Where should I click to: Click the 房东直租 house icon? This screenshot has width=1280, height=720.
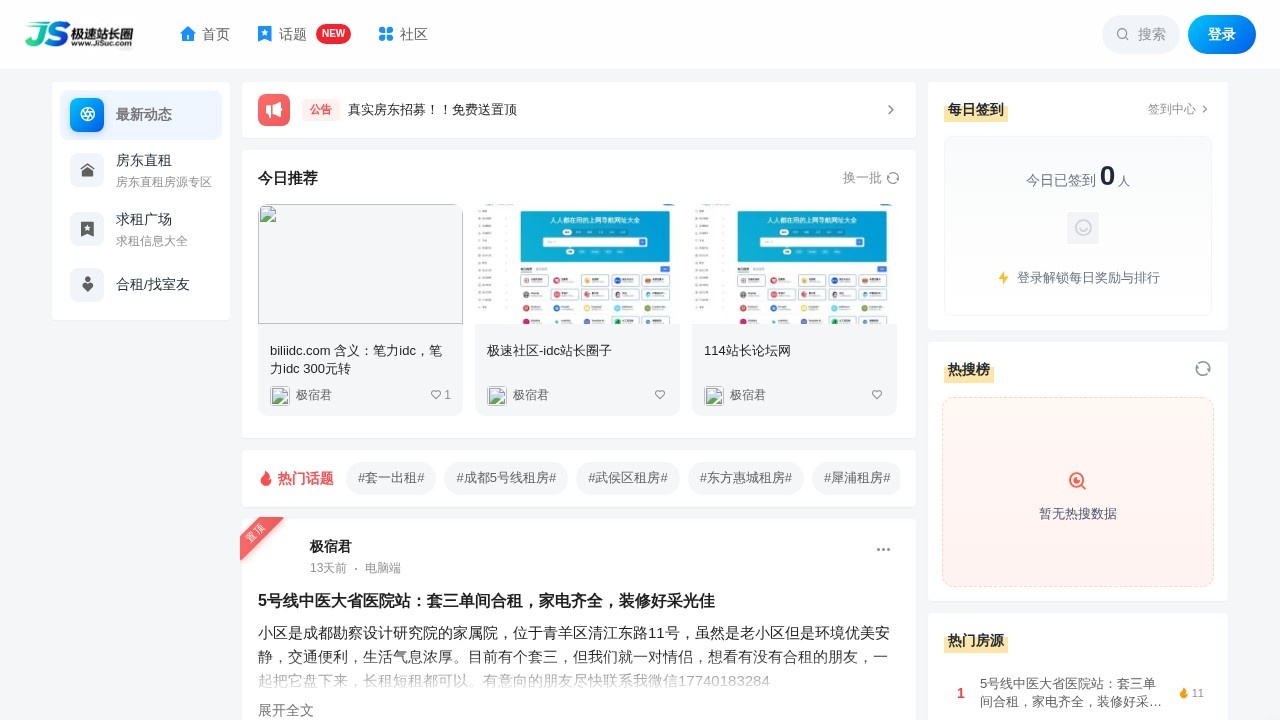[x=87, y=170]
